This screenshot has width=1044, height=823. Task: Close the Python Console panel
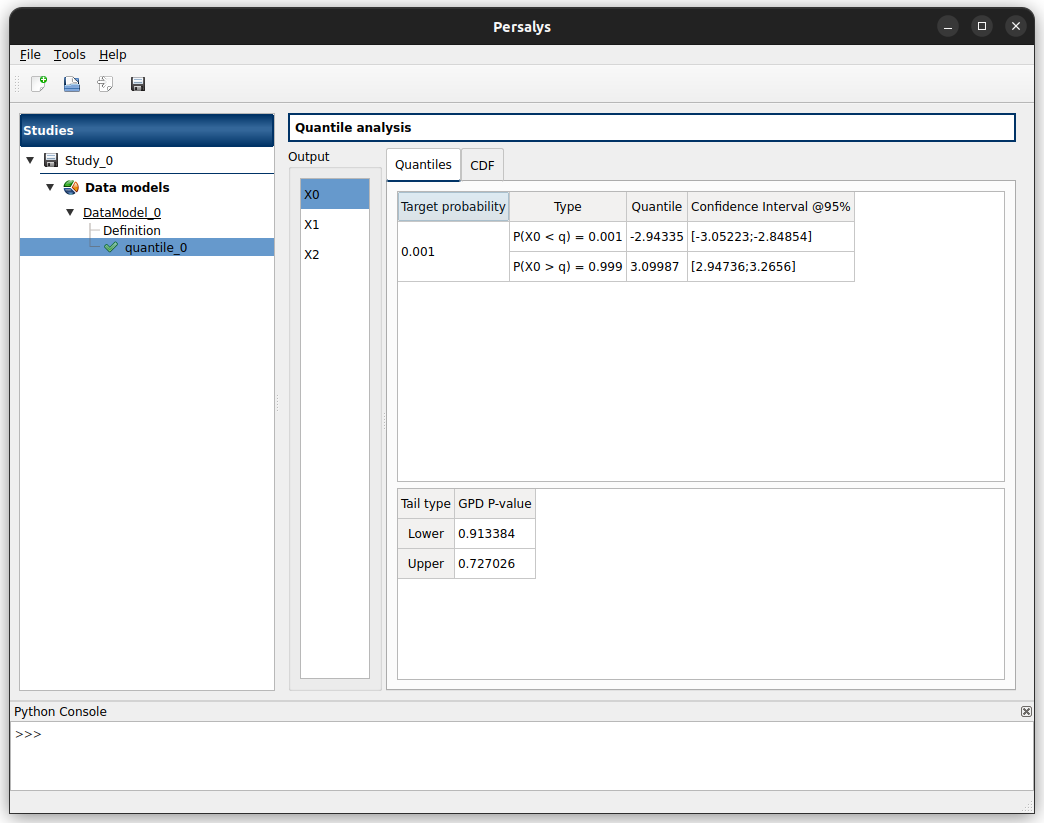[x=1026, y=712]
